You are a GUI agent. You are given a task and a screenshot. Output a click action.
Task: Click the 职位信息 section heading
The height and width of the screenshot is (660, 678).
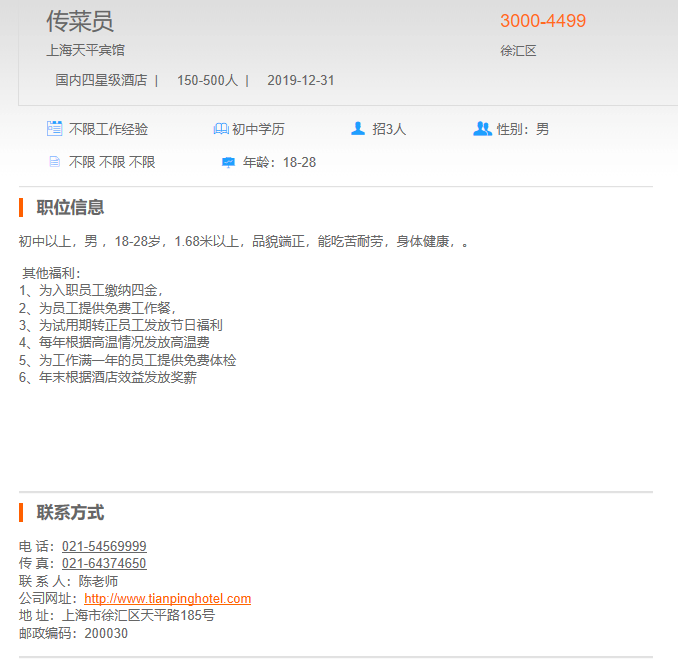pyautogui.click(x=70, y=207)
